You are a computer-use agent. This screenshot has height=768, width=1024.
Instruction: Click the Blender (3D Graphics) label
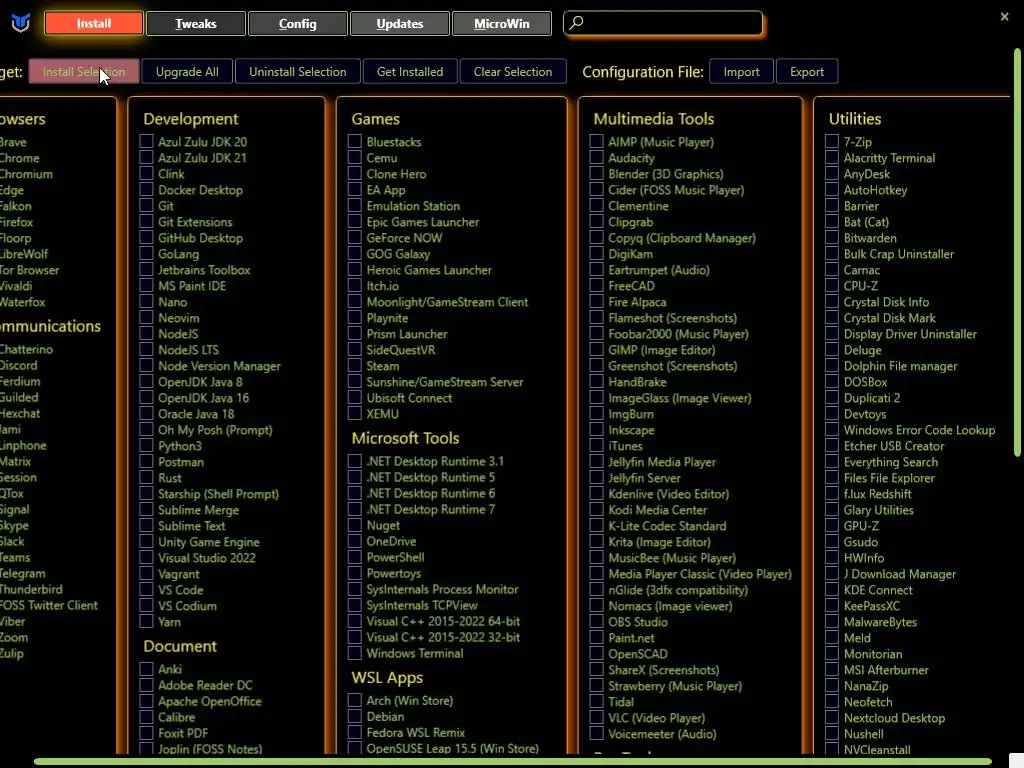[665, 174]
